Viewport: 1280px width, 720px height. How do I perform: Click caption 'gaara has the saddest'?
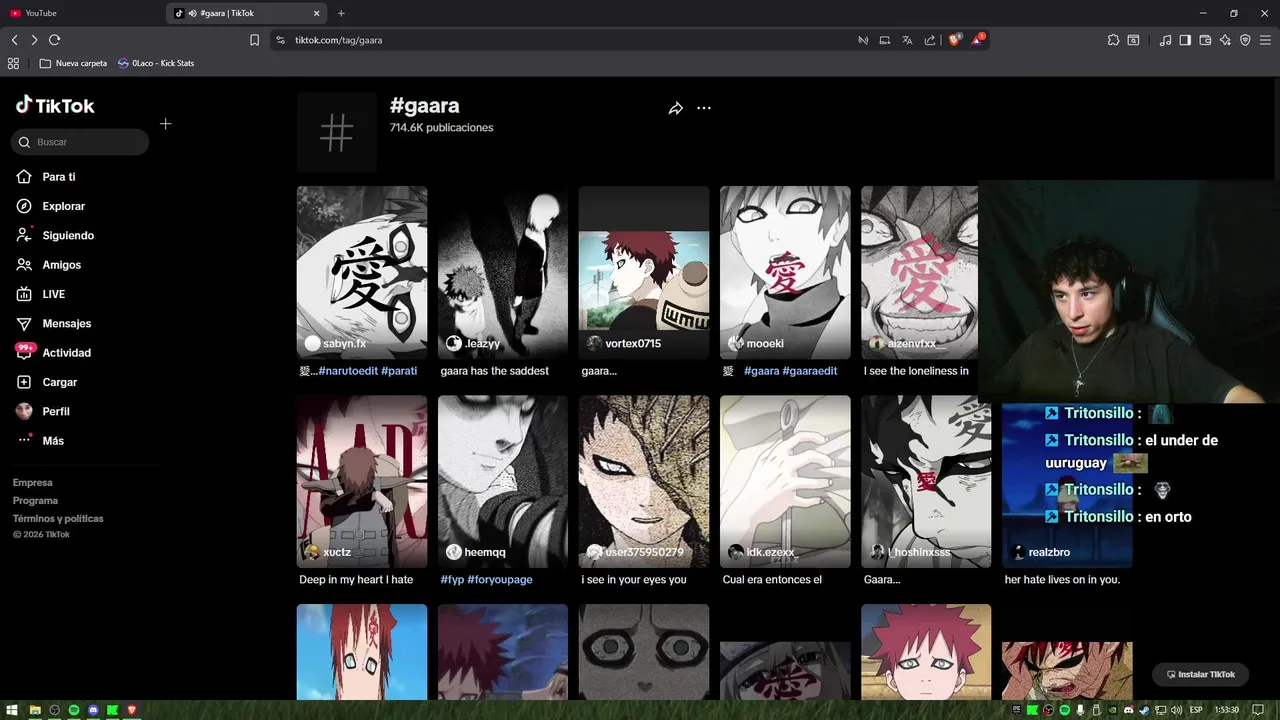(x=495, y=371)
